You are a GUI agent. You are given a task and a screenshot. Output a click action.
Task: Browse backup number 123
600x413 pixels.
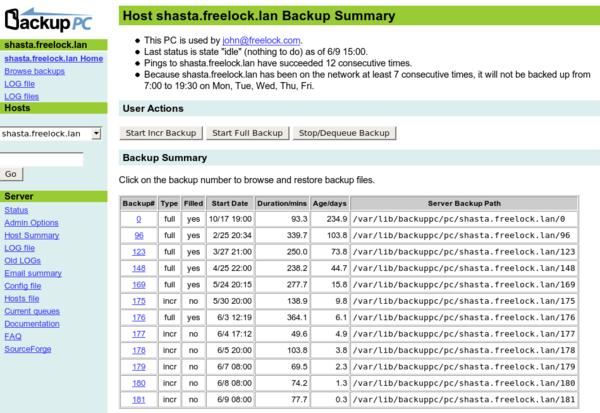tap(139, 252)
